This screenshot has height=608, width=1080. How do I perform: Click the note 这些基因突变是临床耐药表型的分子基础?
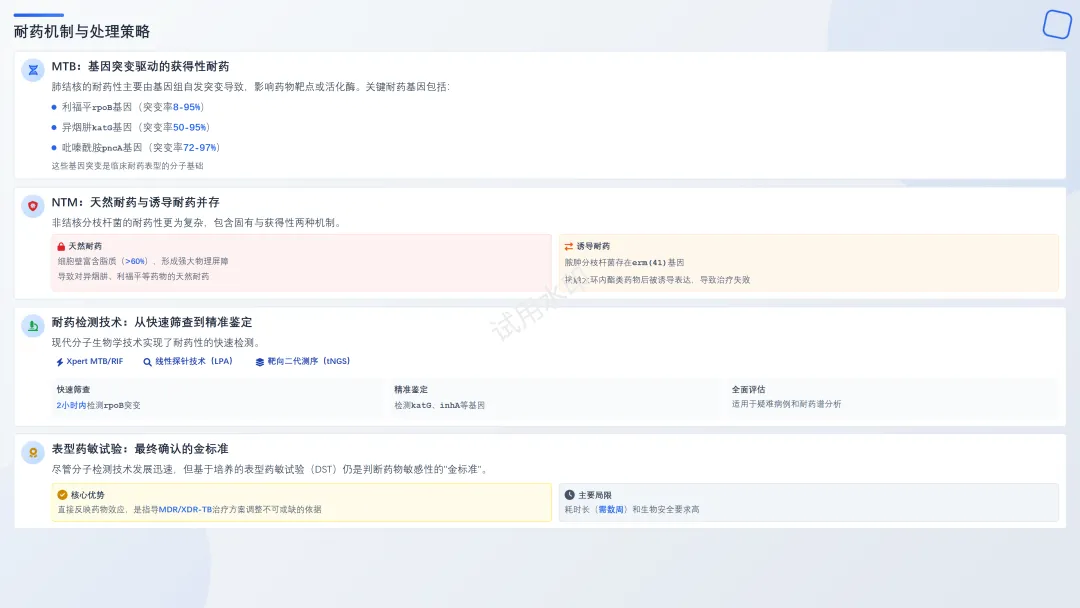pos(127,166)
